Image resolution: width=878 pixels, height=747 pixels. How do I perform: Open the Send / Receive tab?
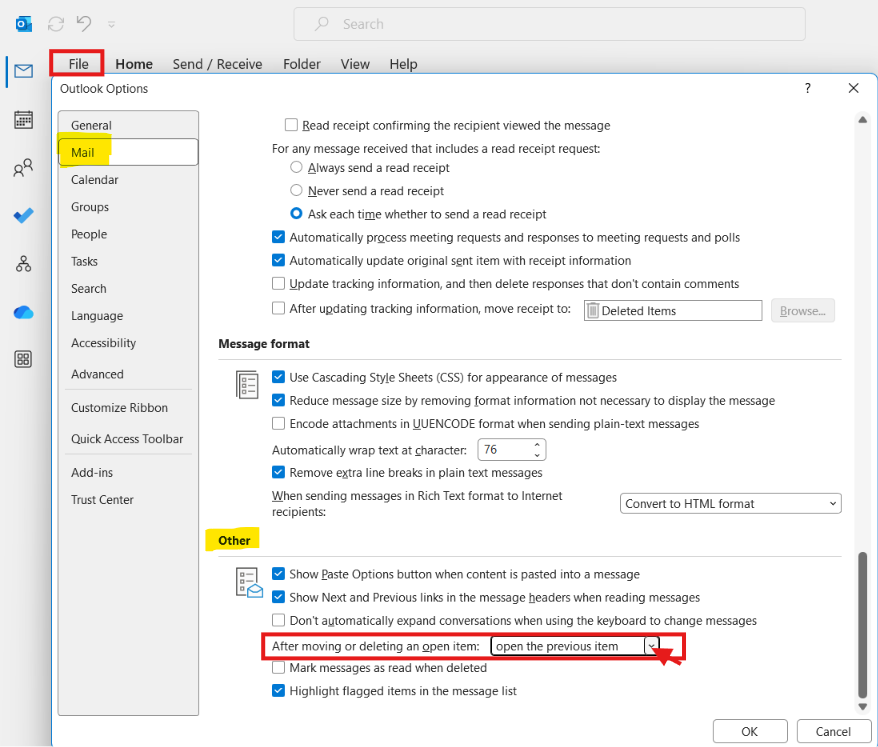(217, 64)
